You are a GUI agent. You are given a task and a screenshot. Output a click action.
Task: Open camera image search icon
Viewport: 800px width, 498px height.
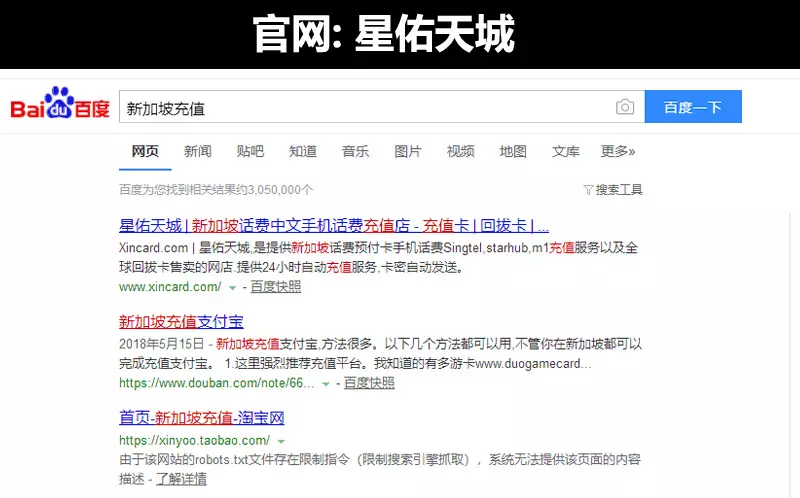point(624,107)
